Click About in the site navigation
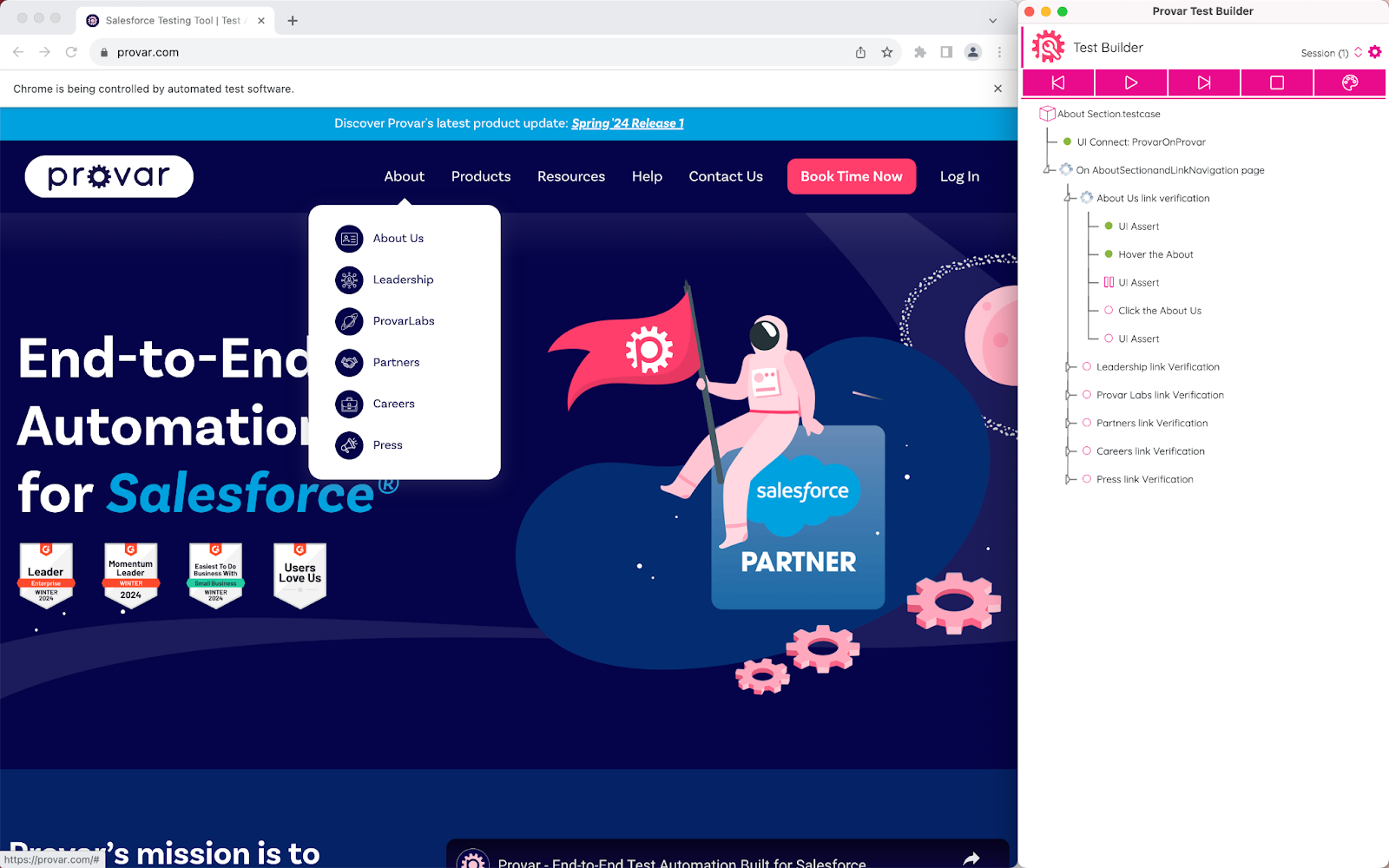Screen dimensions: 1389x868 point(405,176)
